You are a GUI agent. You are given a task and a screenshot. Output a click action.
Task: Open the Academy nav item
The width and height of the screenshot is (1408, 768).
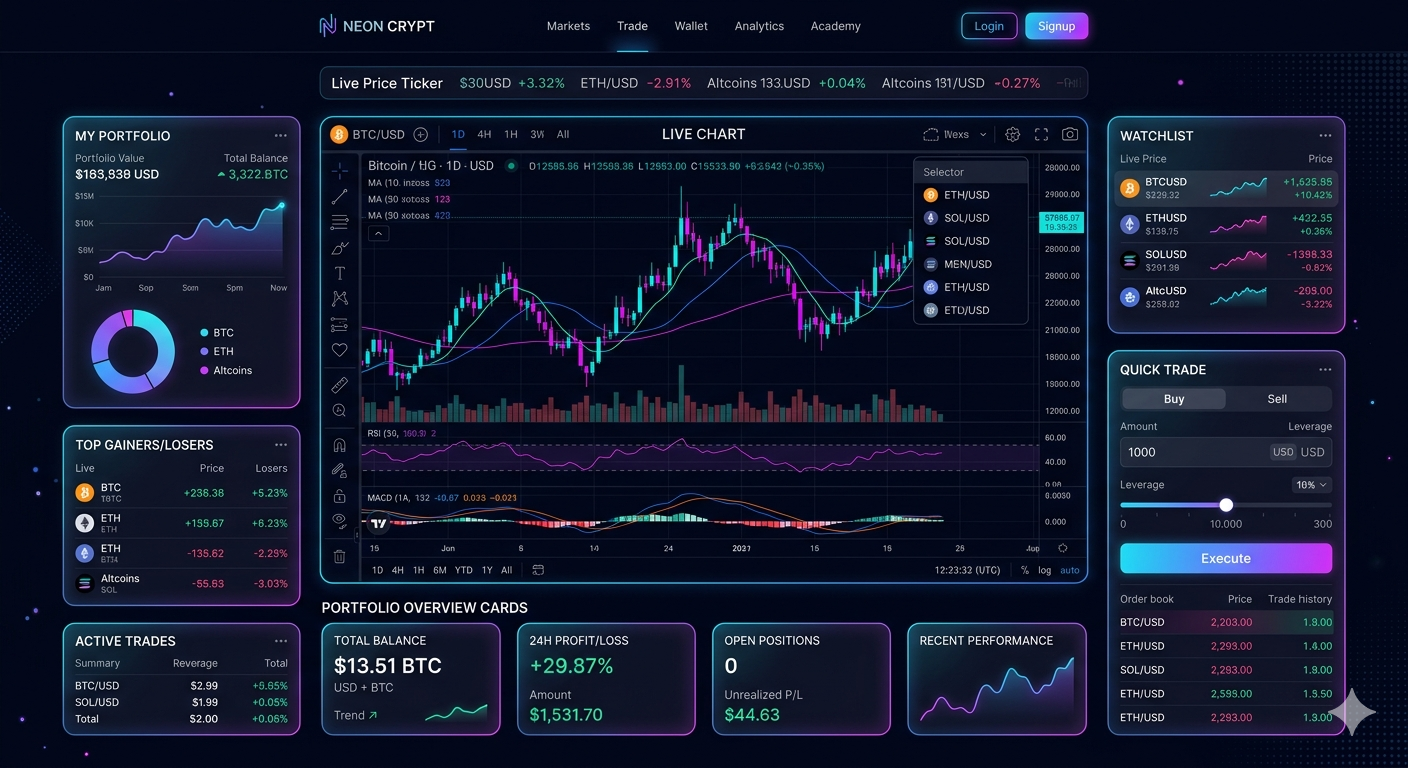[835, 26]
